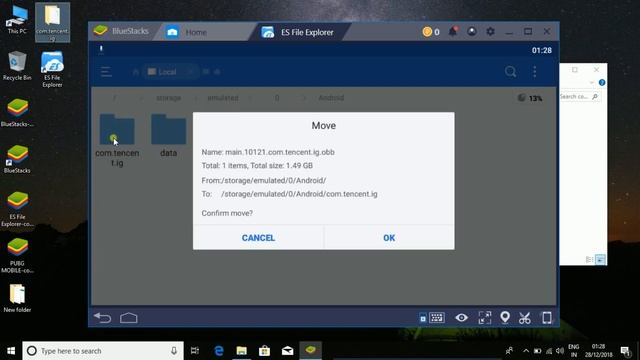Select the com.tencent.ig desktop folder

tap(52, 22)
